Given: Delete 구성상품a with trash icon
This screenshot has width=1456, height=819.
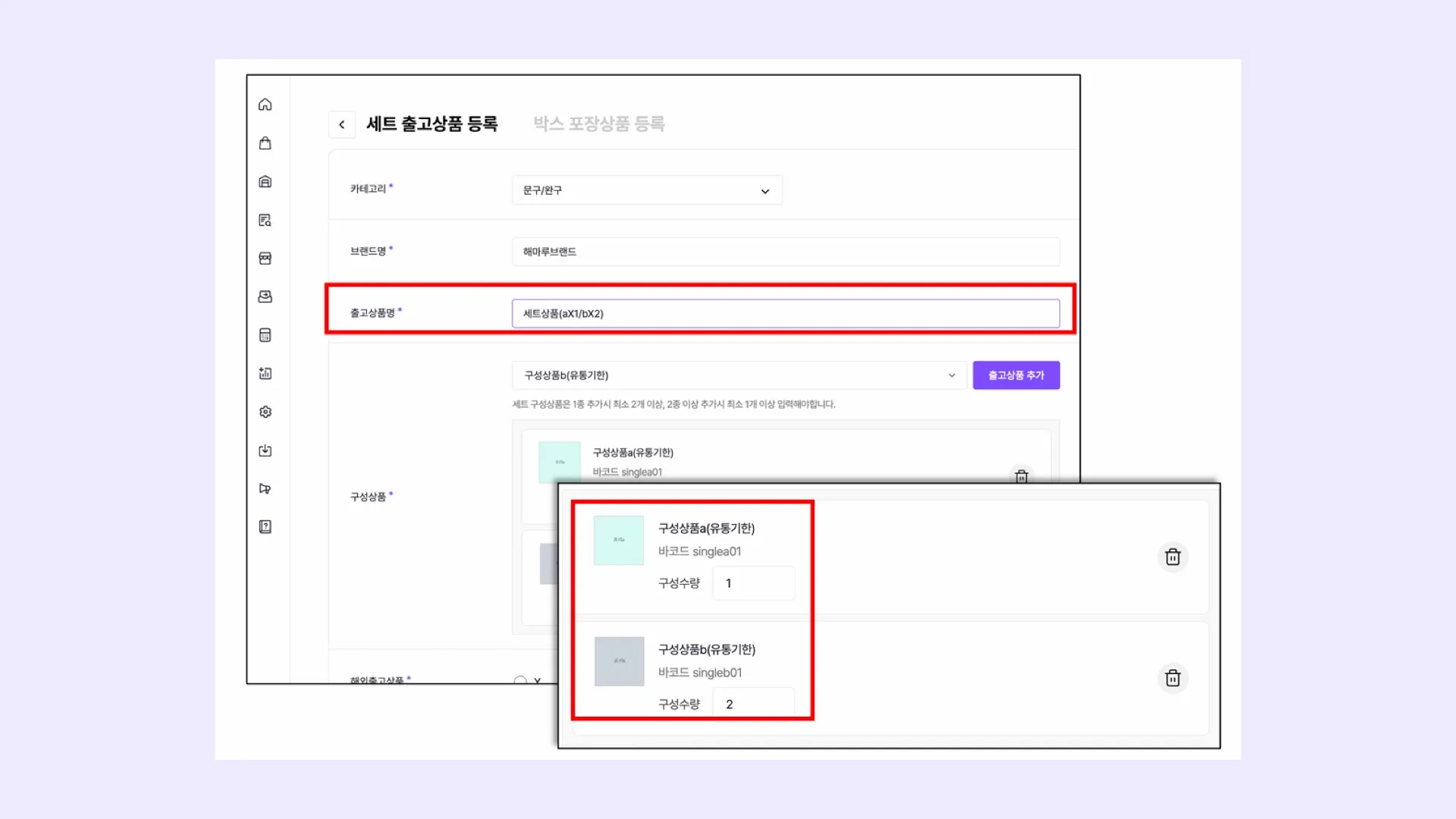Looking at the screenshot, I should click(1172, 557).
